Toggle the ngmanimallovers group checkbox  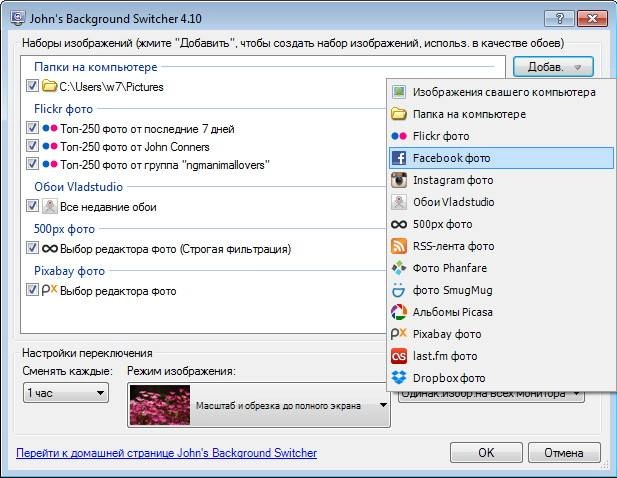[32, 163]
